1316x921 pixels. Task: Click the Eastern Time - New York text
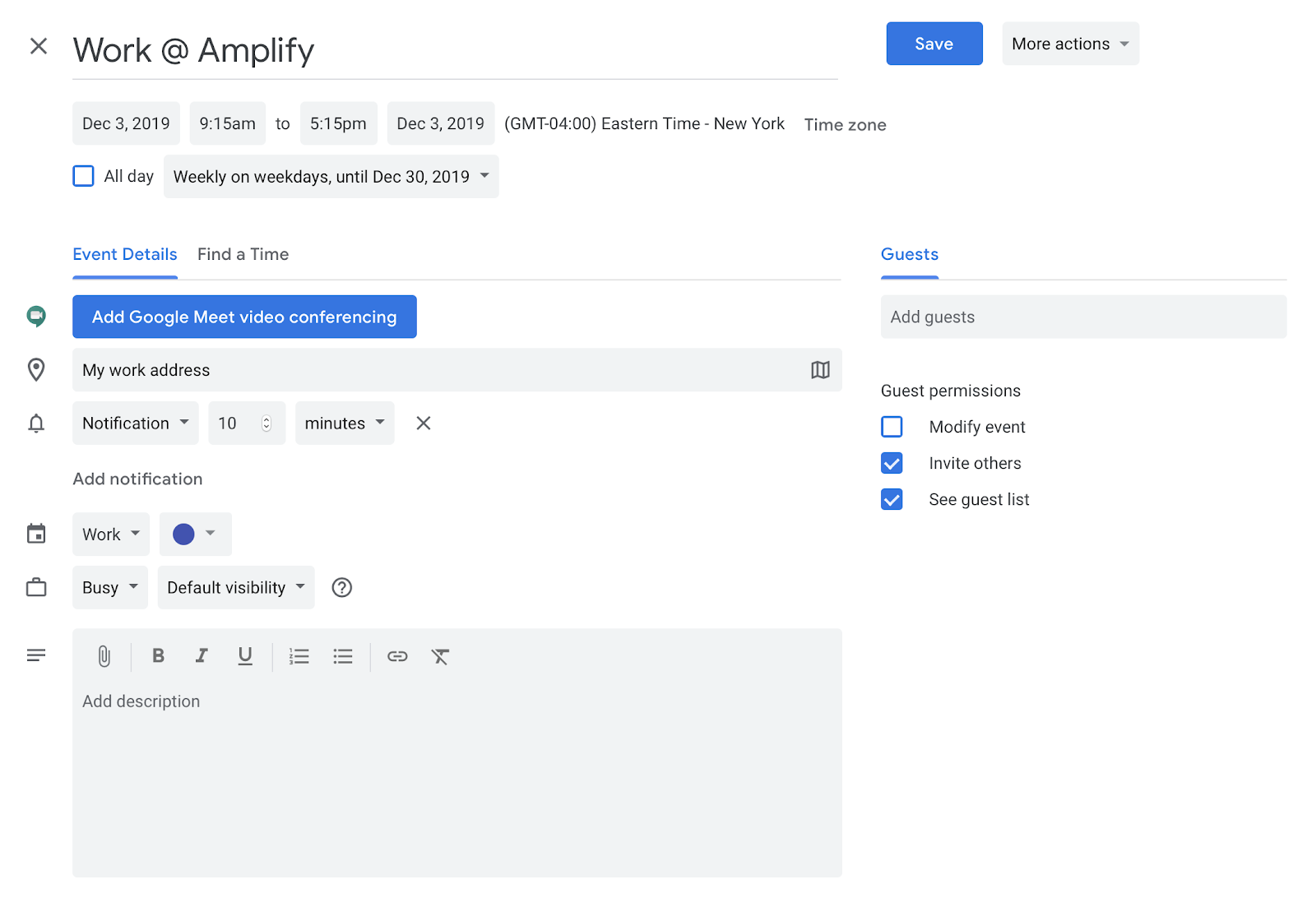(693, 123)
